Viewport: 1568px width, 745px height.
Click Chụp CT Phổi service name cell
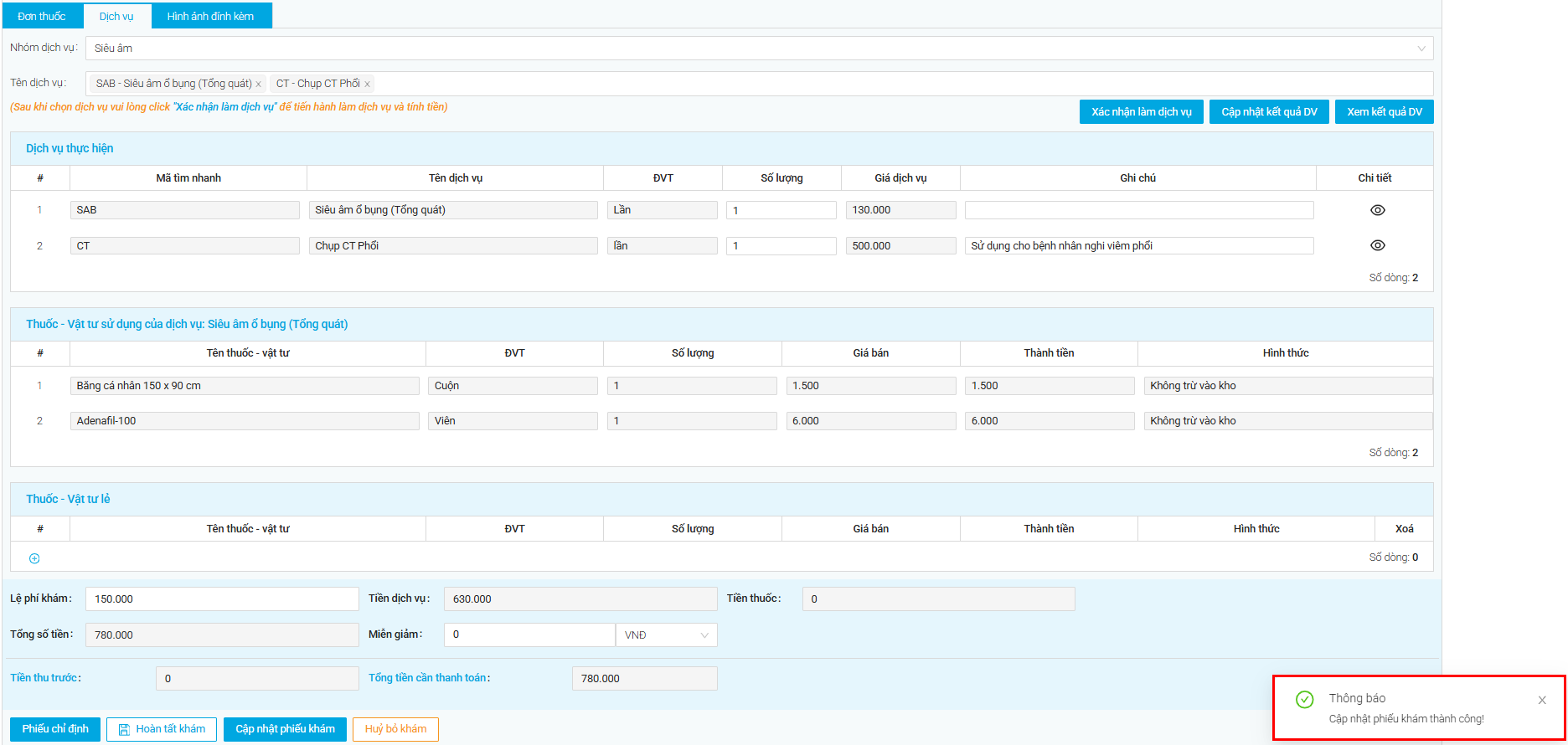(x=453, y=245)
